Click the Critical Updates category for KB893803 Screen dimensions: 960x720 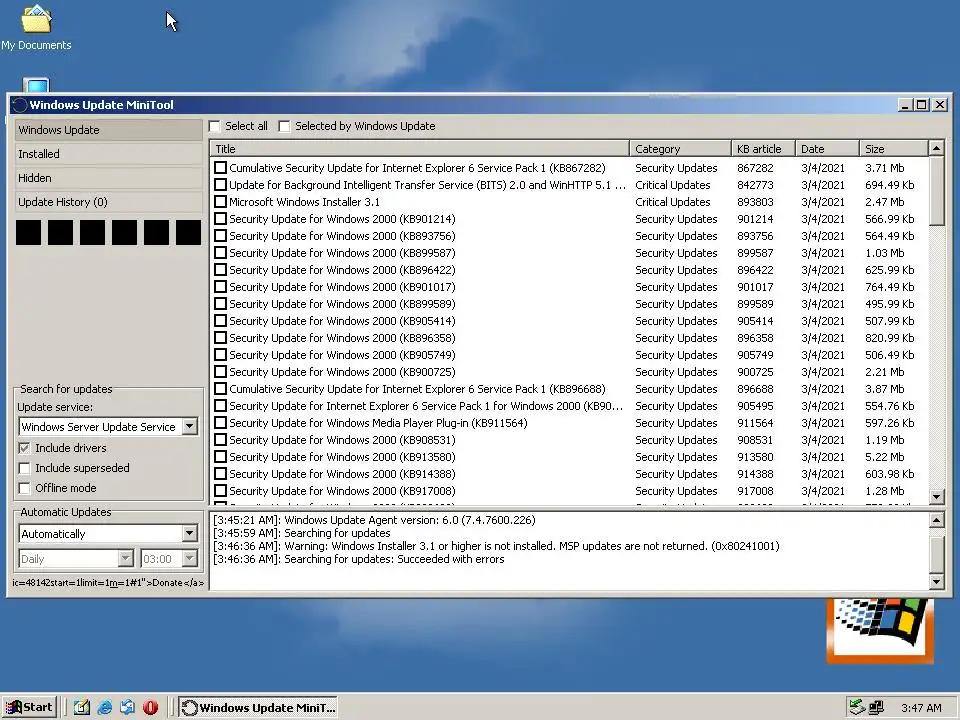672,202
